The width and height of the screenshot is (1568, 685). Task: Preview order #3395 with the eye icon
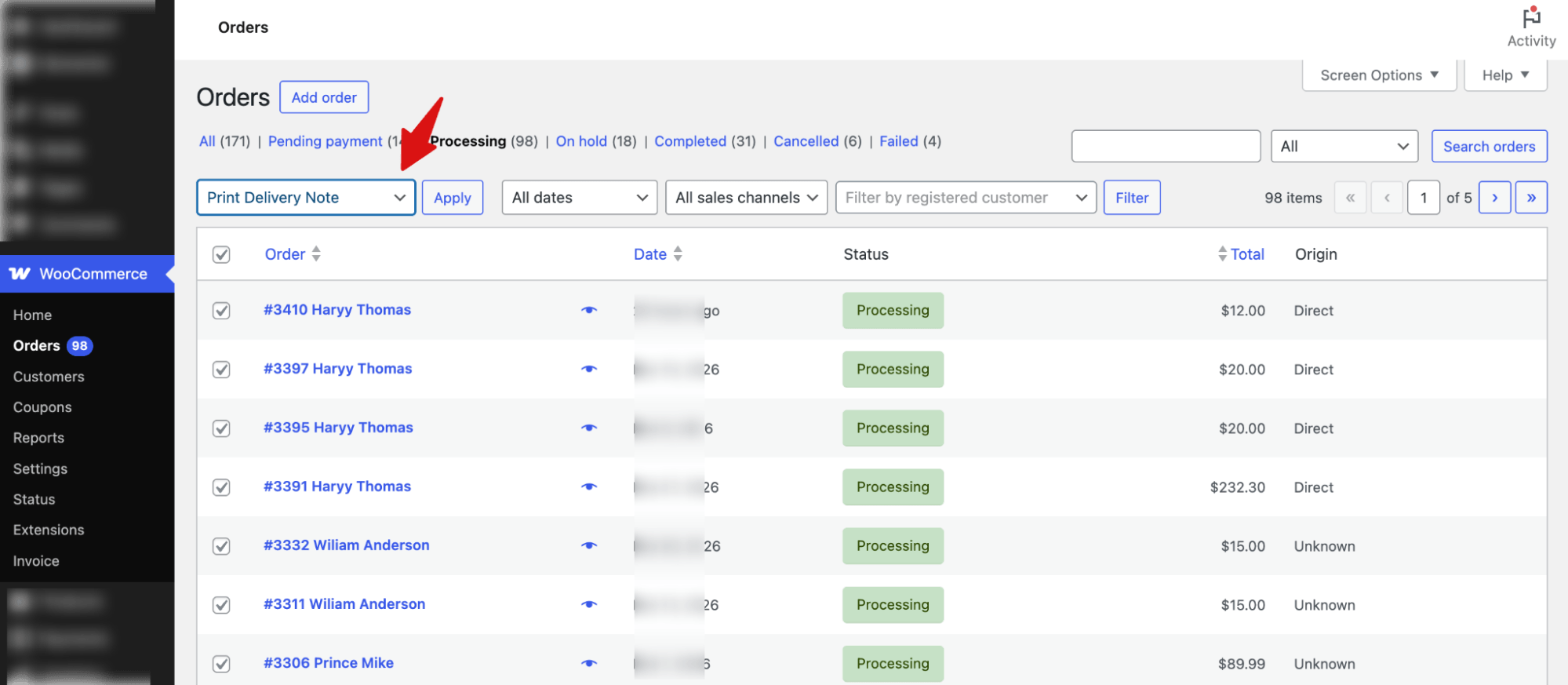pos(589,428)
